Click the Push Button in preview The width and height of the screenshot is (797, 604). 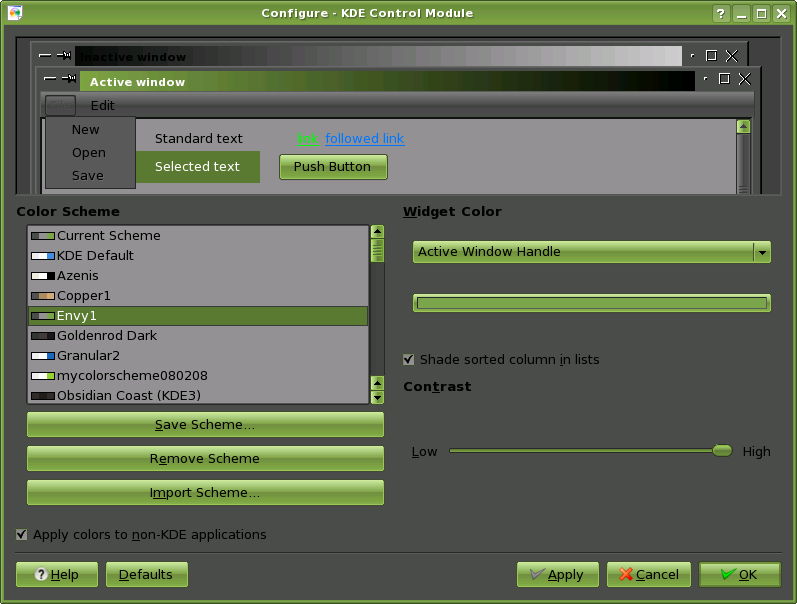pos(333,167)
